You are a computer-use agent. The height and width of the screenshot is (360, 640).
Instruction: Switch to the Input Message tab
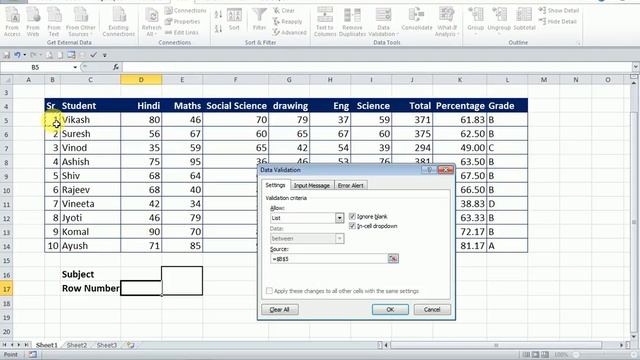[312, 186]
